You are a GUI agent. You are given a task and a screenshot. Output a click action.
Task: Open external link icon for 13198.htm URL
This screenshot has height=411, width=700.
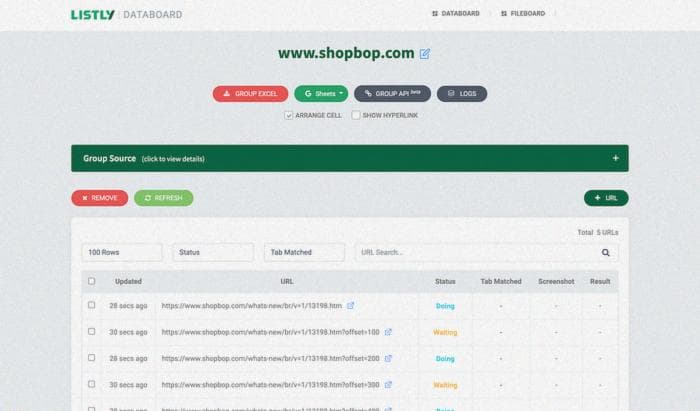[x=350, y=306]
